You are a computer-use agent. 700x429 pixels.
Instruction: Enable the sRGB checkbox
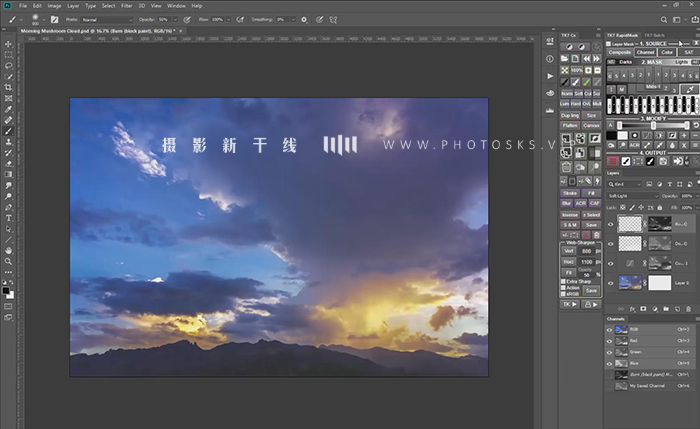pos(563,294)
